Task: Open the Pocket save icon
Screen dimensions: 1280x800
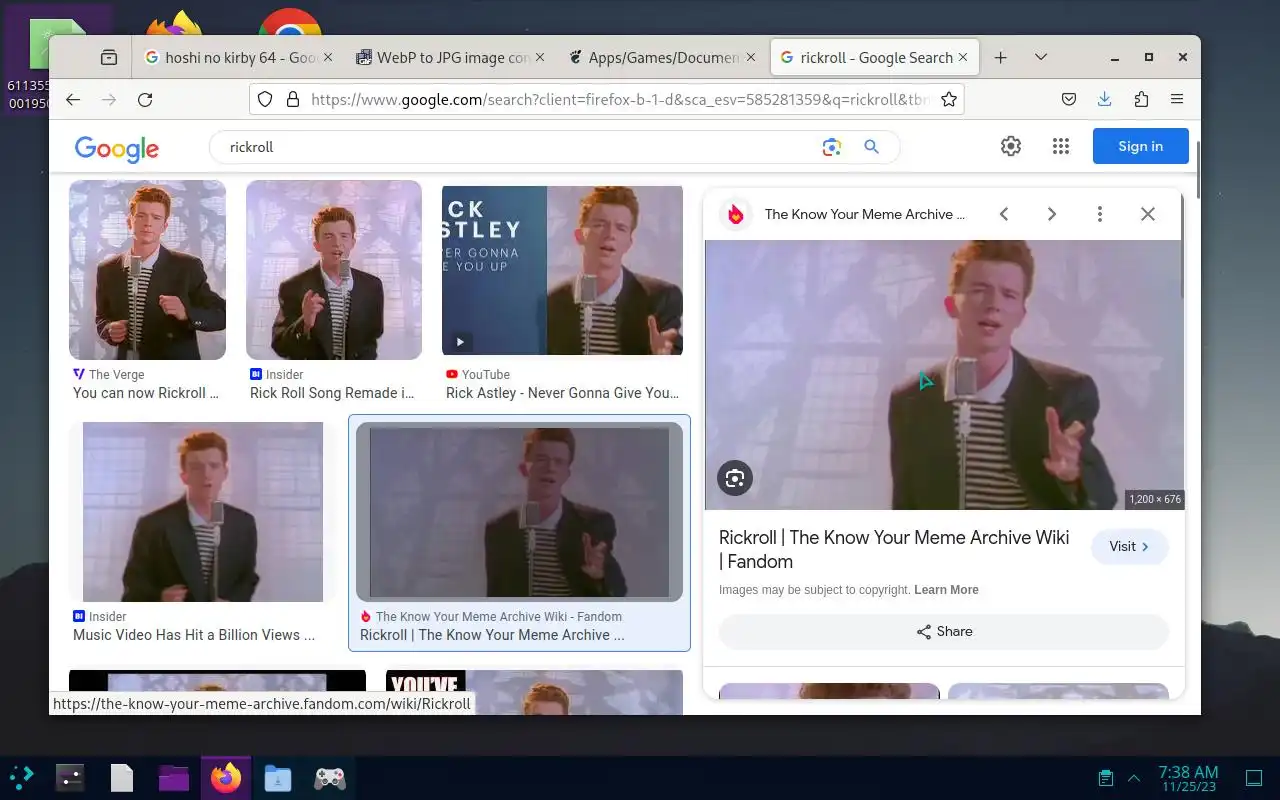Action: click(1069, 99)
